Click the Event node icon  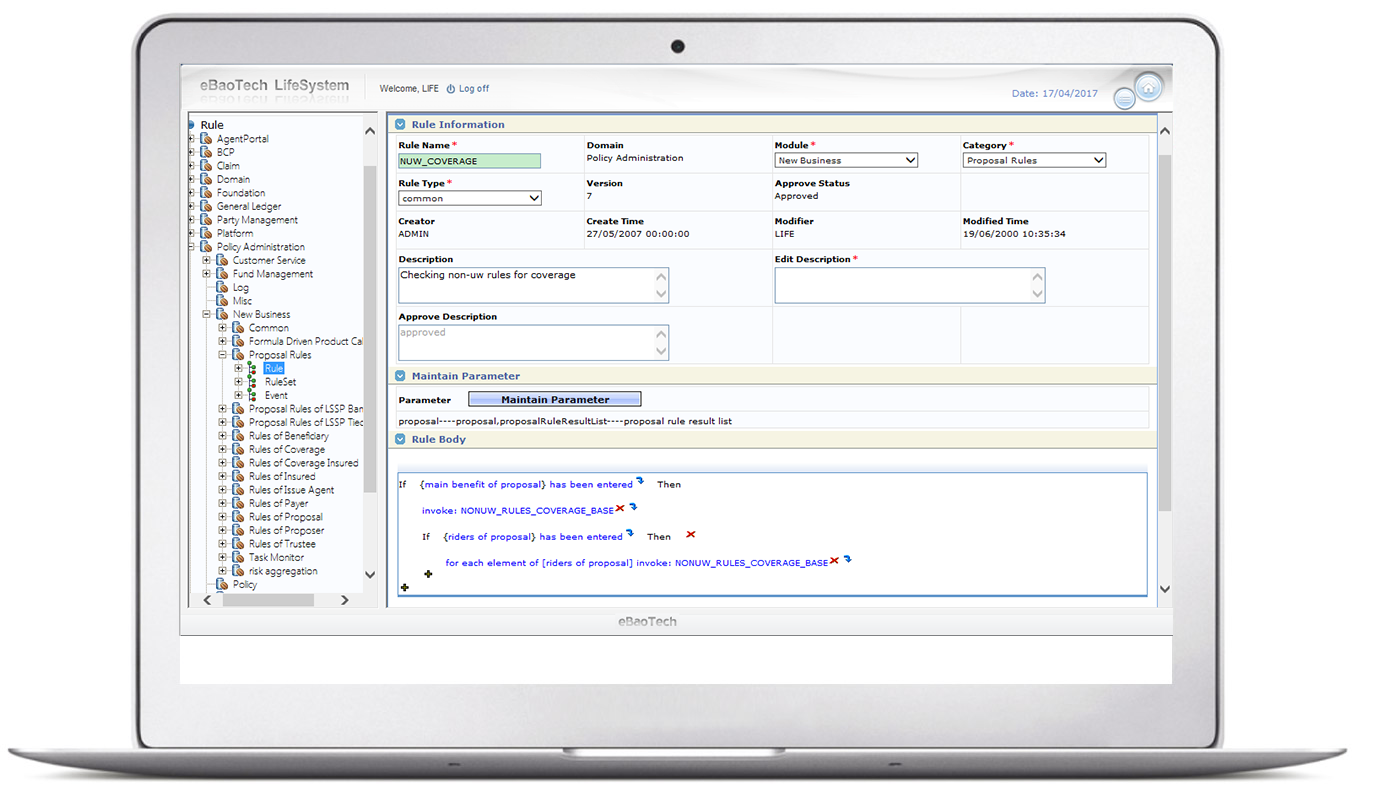pos(252,396)
